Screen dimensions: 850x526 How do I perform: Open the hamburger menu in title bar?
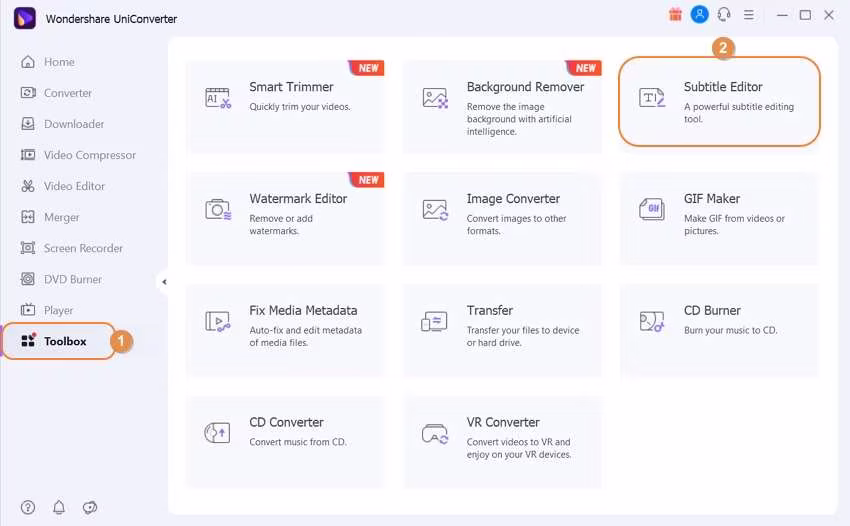(x=749, y=15)
